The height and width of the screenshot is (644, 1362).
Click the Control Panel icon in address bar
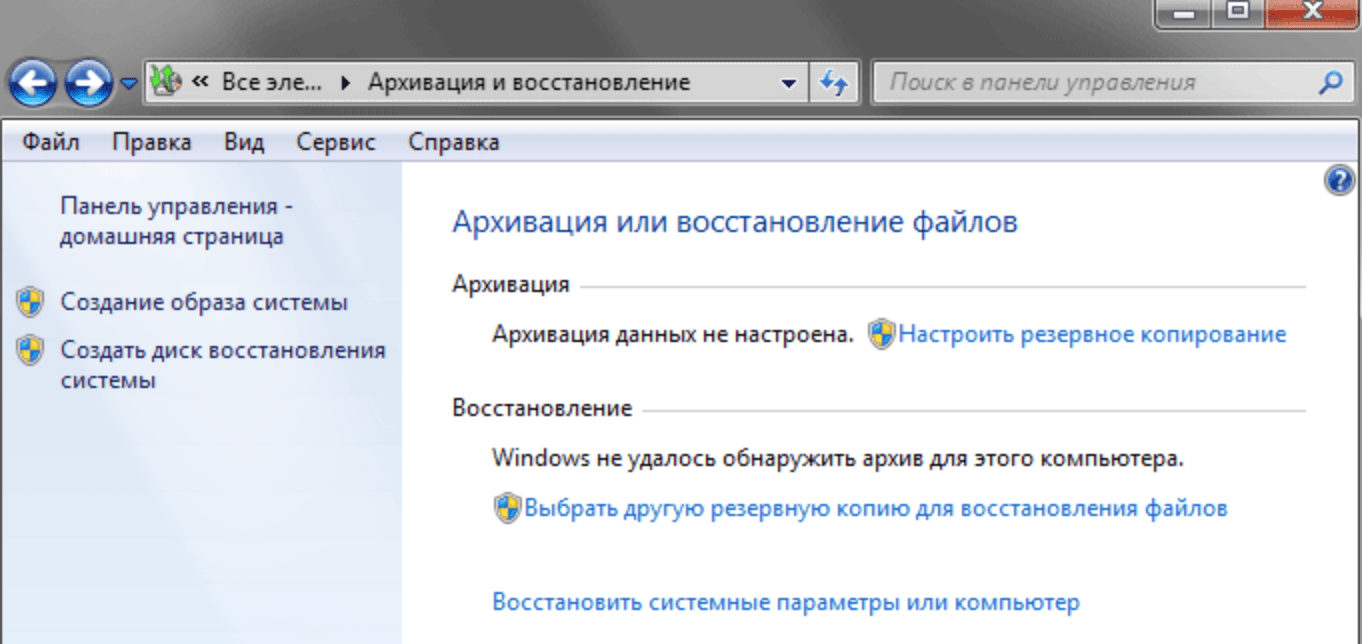[x=166, y=82]
